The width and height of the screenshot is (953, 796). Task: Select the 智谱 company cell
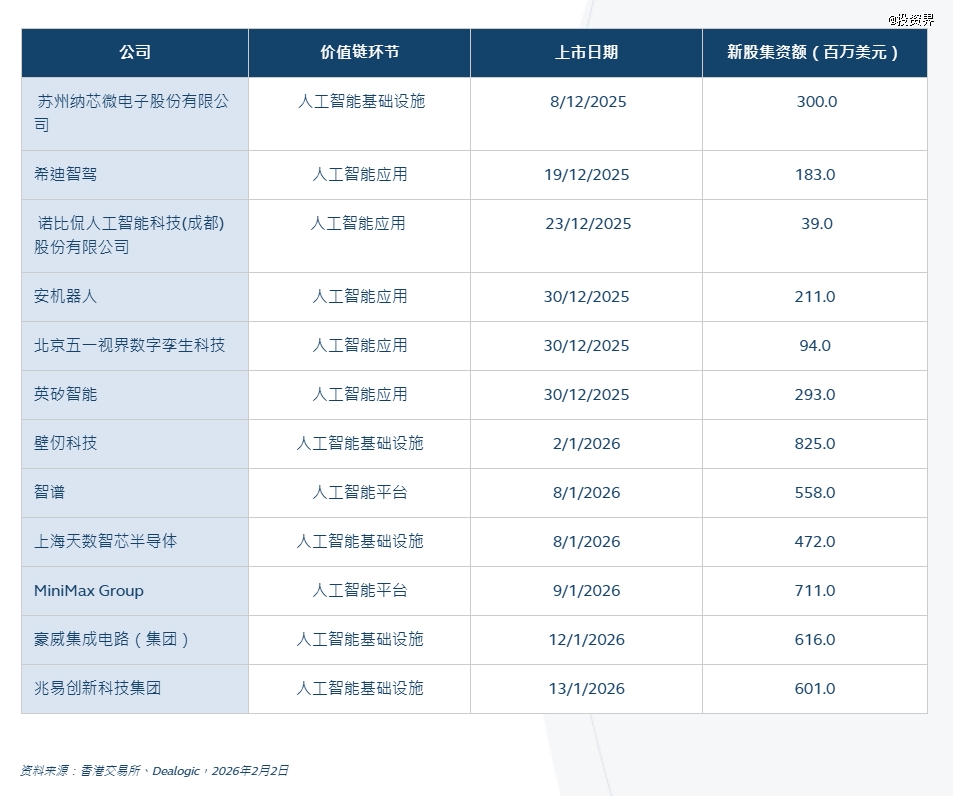(x=50, y=493)
